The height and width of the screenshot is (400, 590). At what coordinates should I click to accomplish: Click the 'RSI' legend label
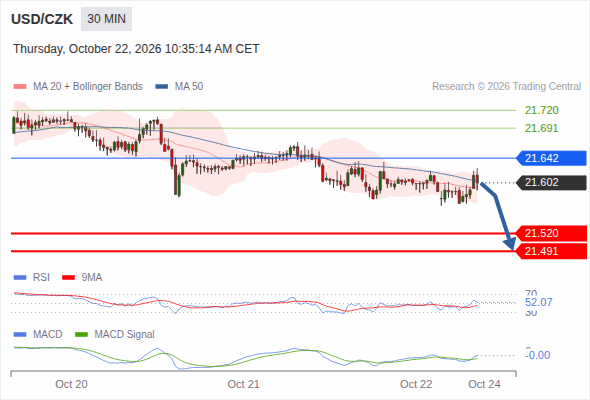pyautogui.click(x=41, y=278)
